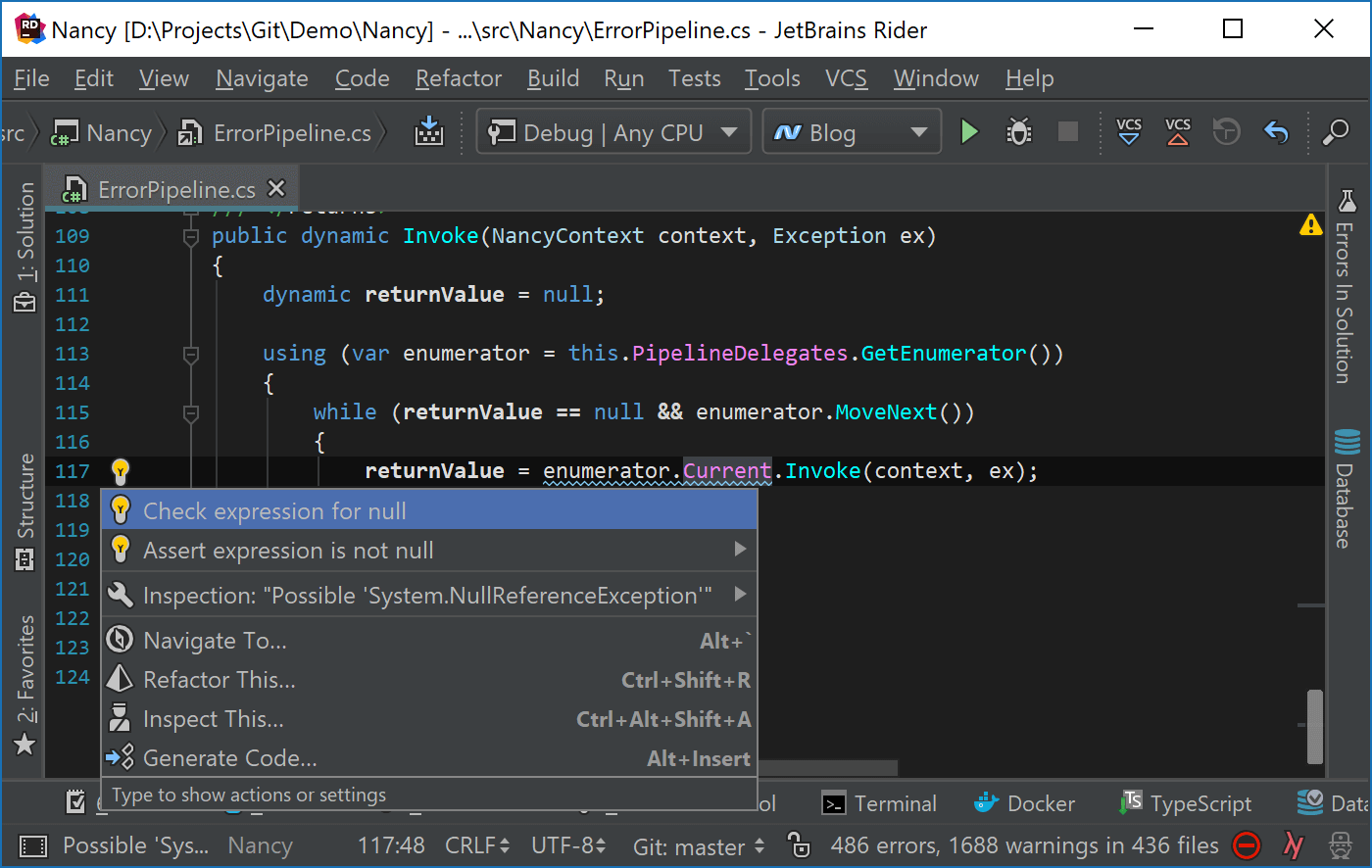
Task: Open the Debug | Any CPU configuration dropdown
Action: click(613, 131)
